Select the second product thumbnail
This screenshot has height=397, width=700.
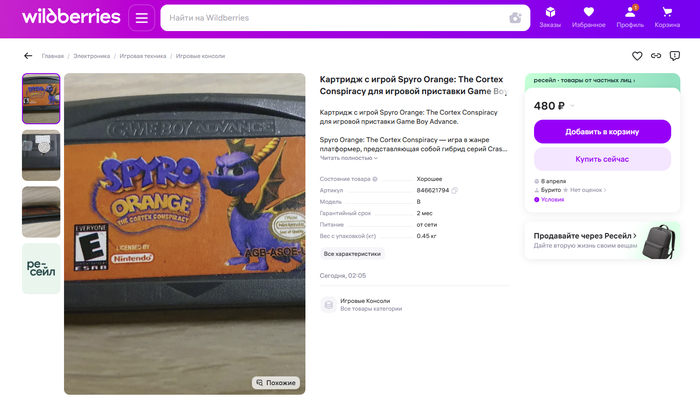pyautogui.click(x=41, y=155)
